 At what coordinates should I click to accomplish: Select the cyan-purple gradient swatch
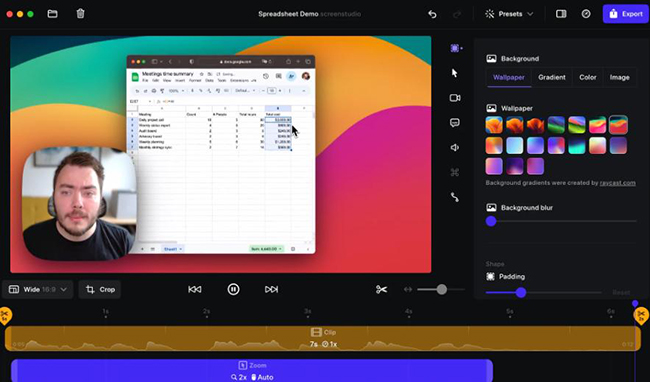[x=536, y=146]
